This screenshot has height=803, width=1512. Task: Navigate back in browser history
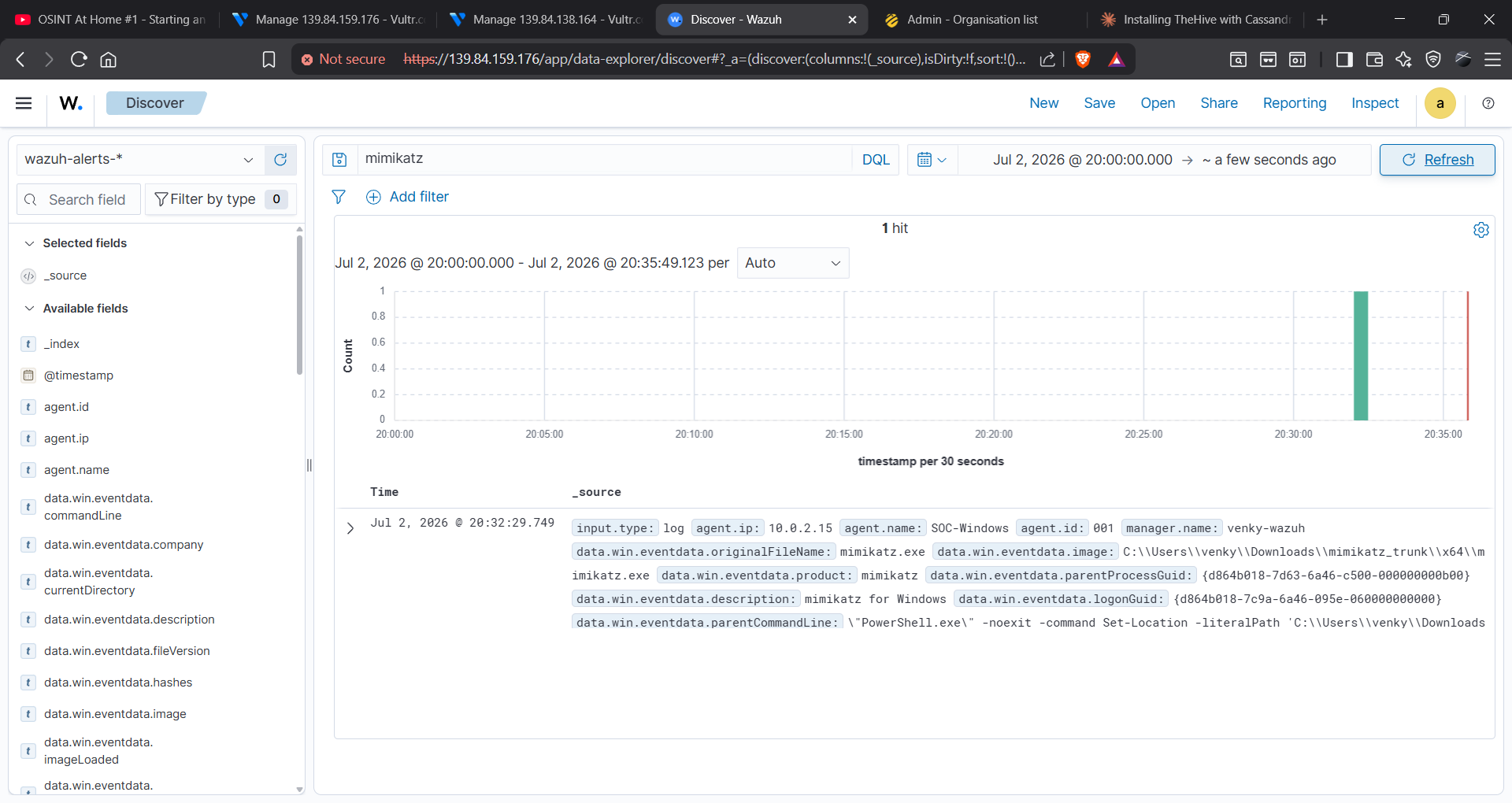coord(20,59)
